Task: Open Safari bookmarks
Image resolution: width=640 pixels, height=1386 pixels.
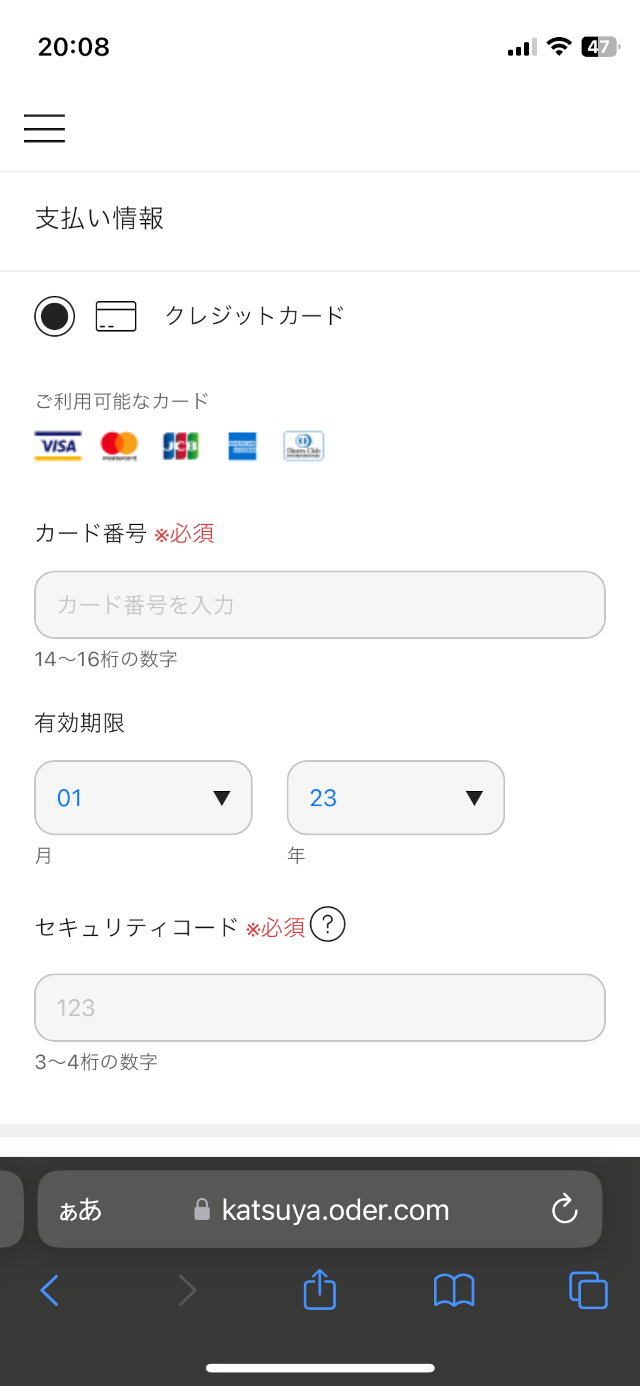Action: point(454,1291)
